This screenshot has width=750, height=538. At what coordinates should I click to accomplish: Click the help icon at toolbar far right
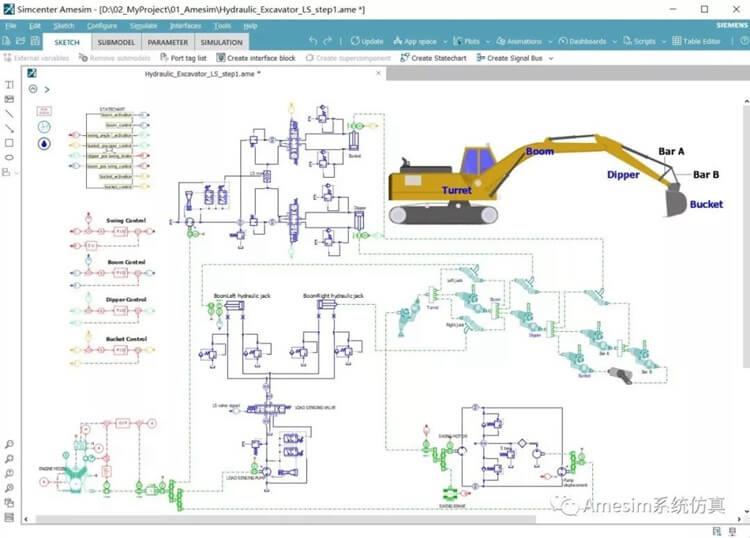pos(745,41)
